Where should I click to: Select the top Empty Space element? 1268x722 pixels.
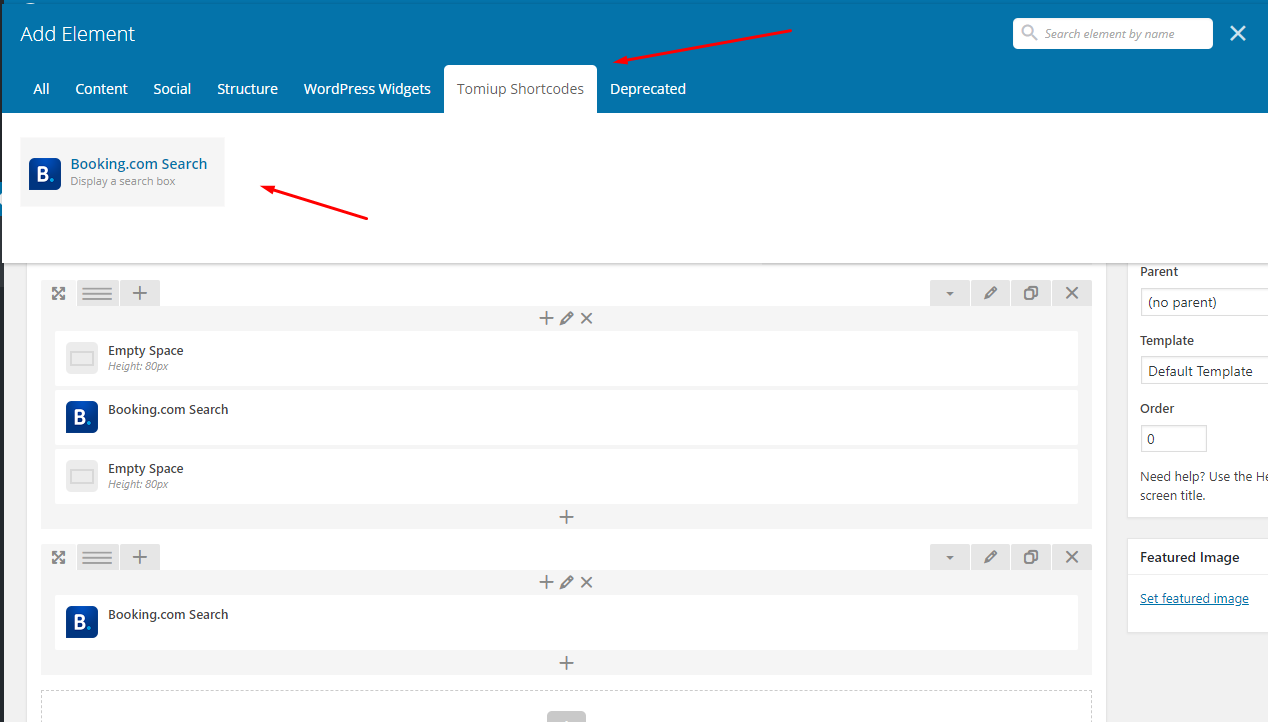coord(566,358)
